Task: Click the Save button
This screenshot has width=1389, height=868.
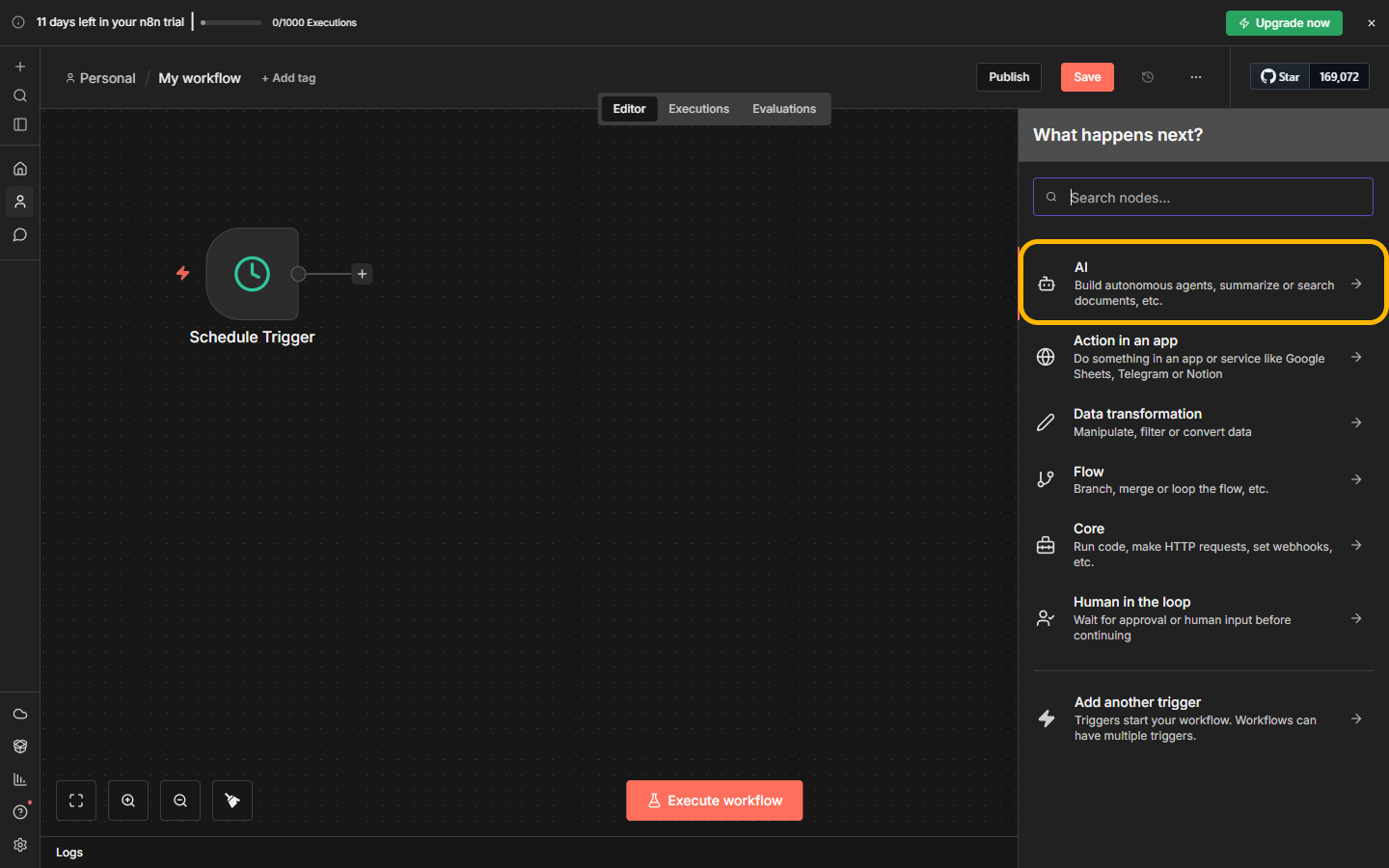Action: (1087, 77)
